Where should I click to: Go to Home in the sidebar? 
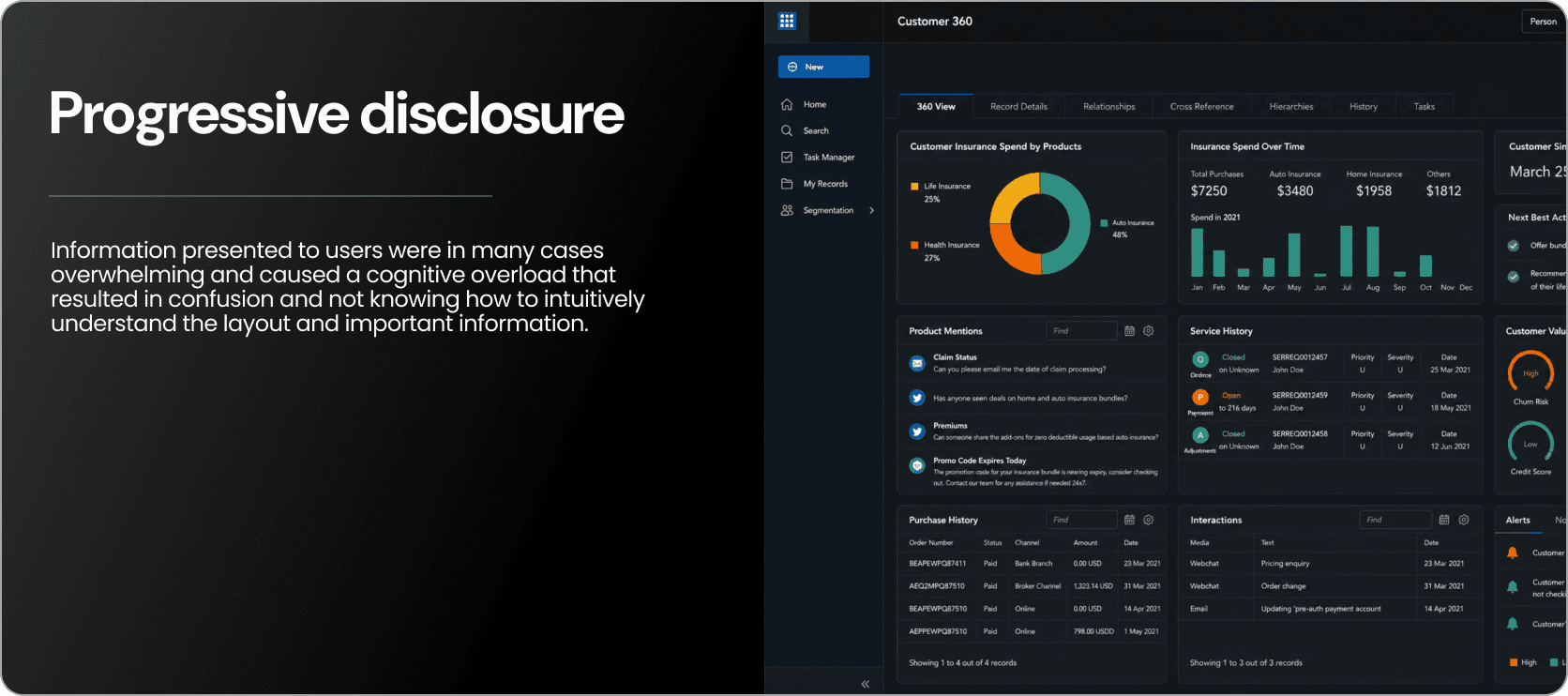pyautogui.click(x=814, y=104)
